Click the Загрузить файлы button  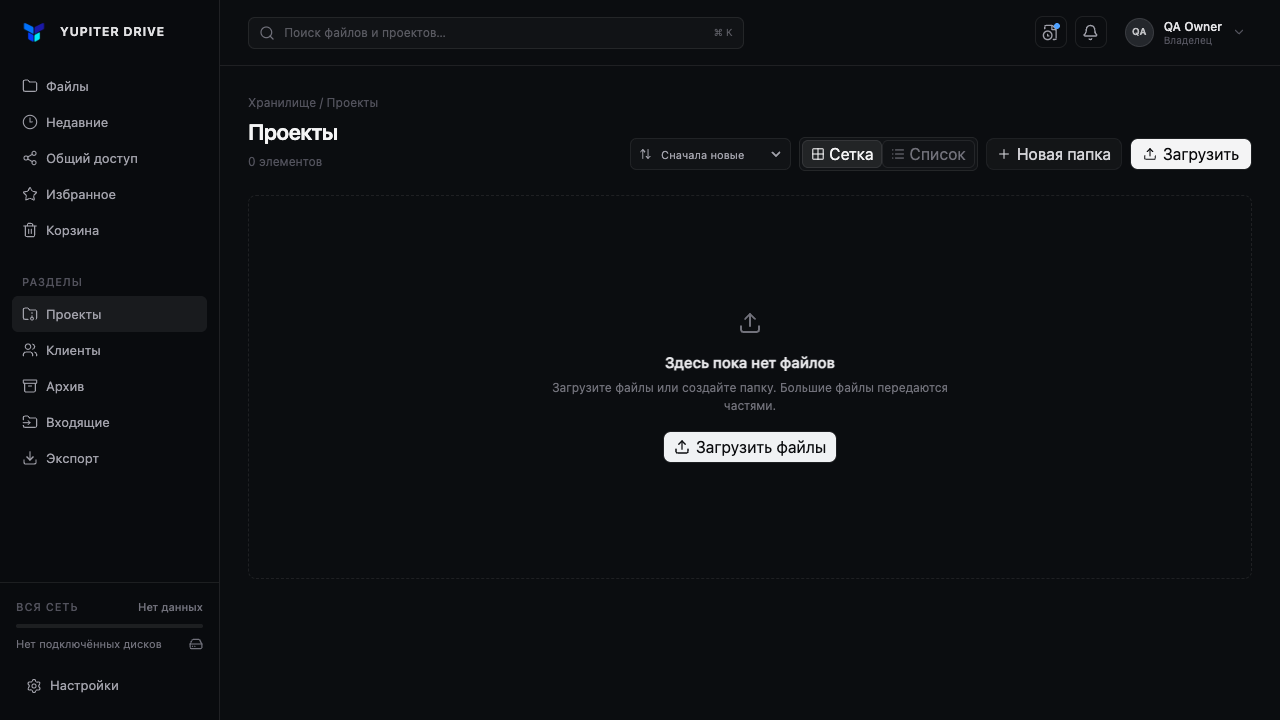[x=750, y=447]
